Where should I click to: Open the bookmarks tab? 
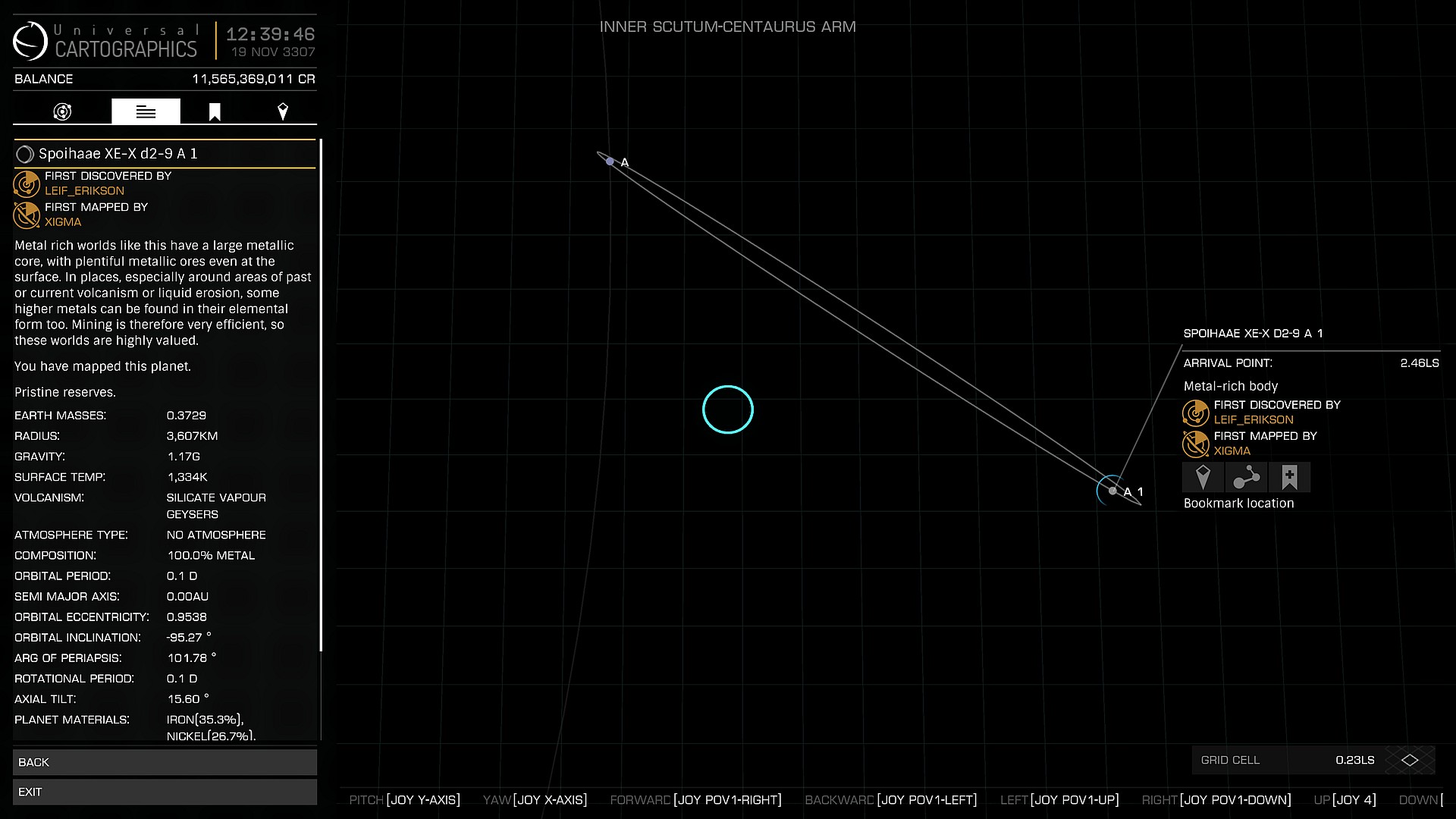[x=215, y=112]
